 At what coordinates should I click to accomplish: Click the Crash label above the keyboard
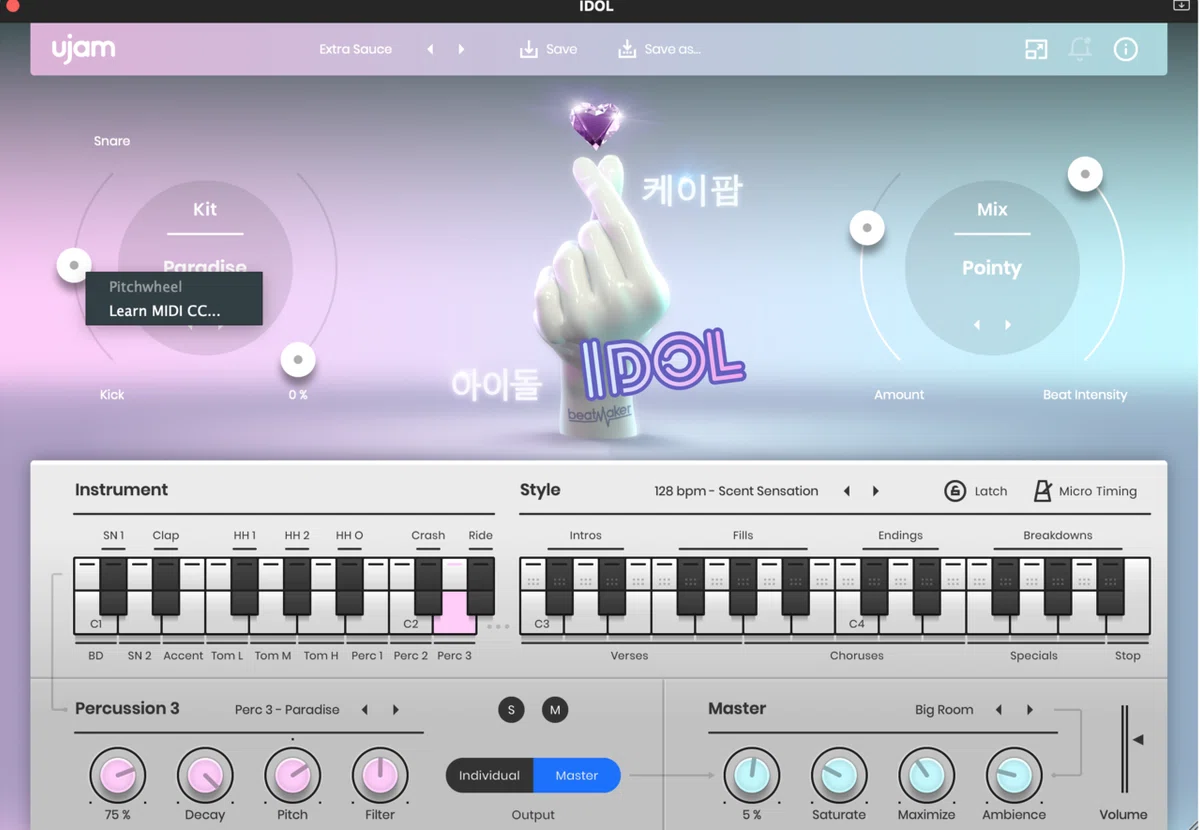click(428, 535)
